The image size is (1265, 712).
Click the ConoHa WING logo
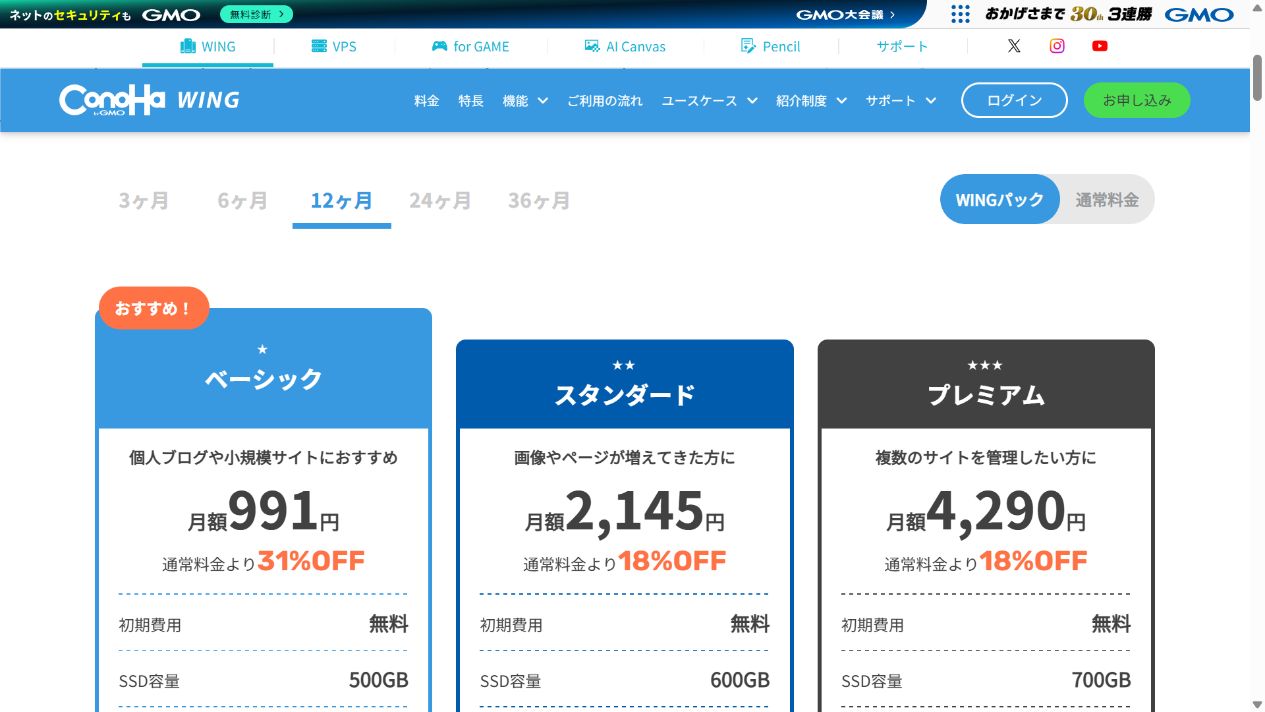pyautogui.click(x=150, y=100)
